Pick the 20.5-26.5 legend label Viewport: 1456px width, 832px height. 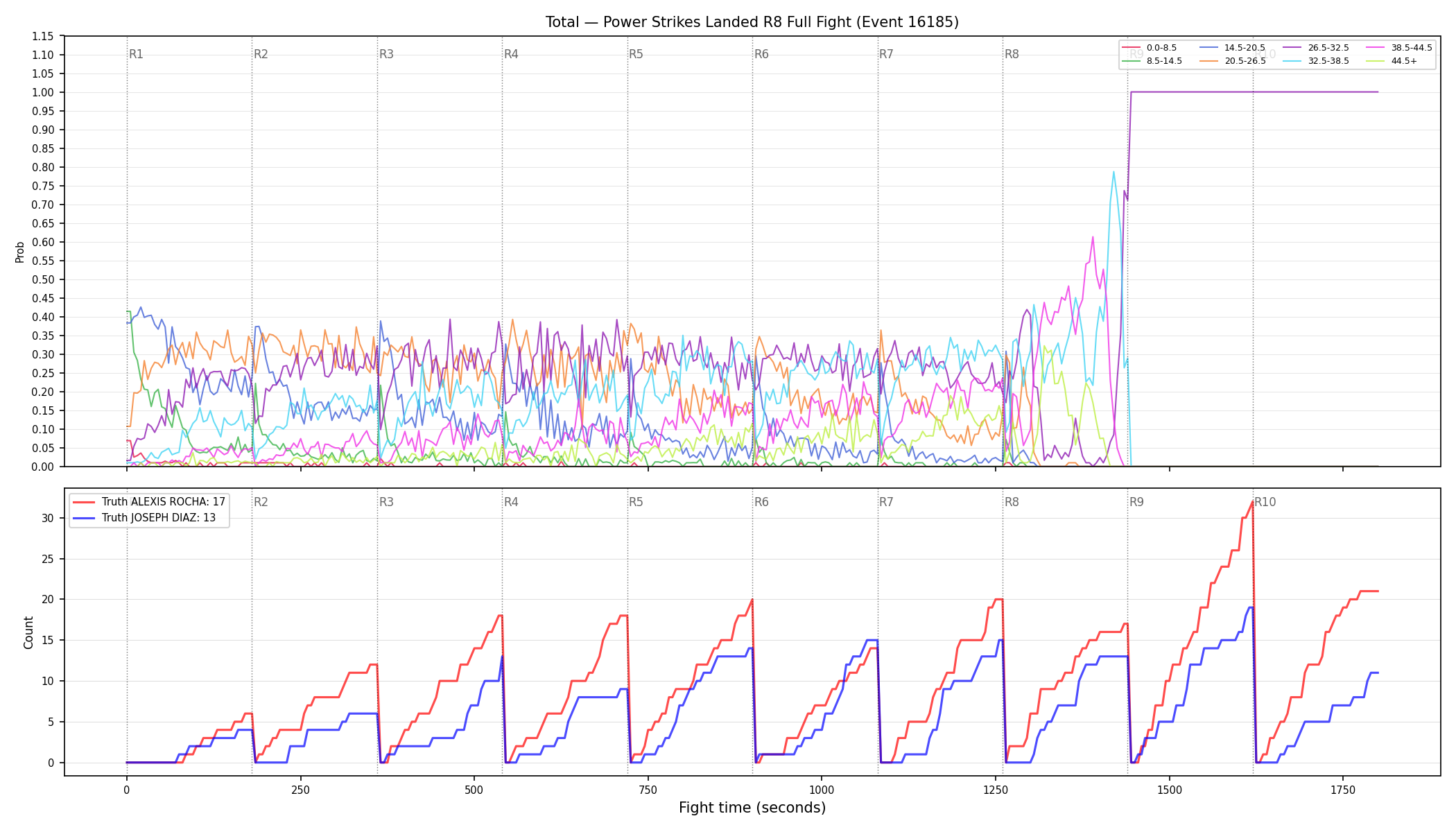[1245, 61]
